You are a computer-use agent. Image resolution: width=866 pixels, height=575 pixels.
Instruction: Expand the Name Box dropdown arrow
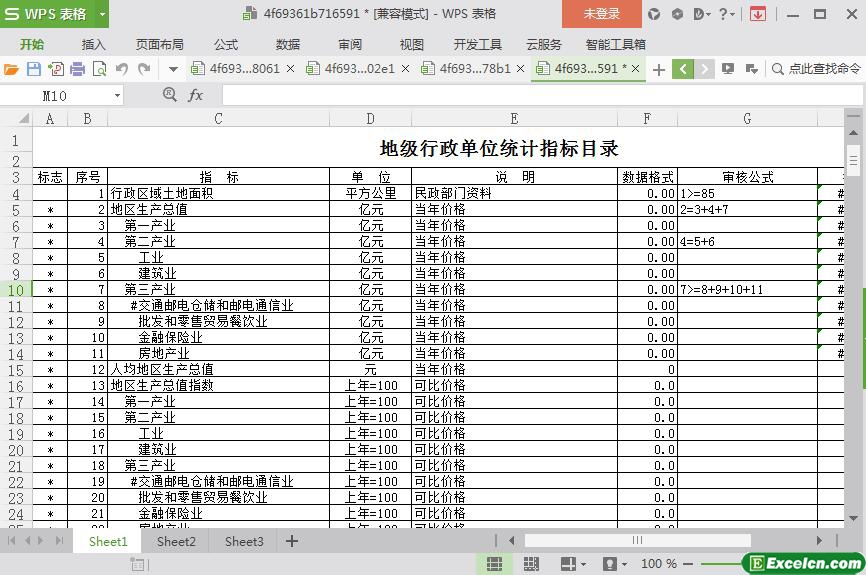tap(117, 96)
